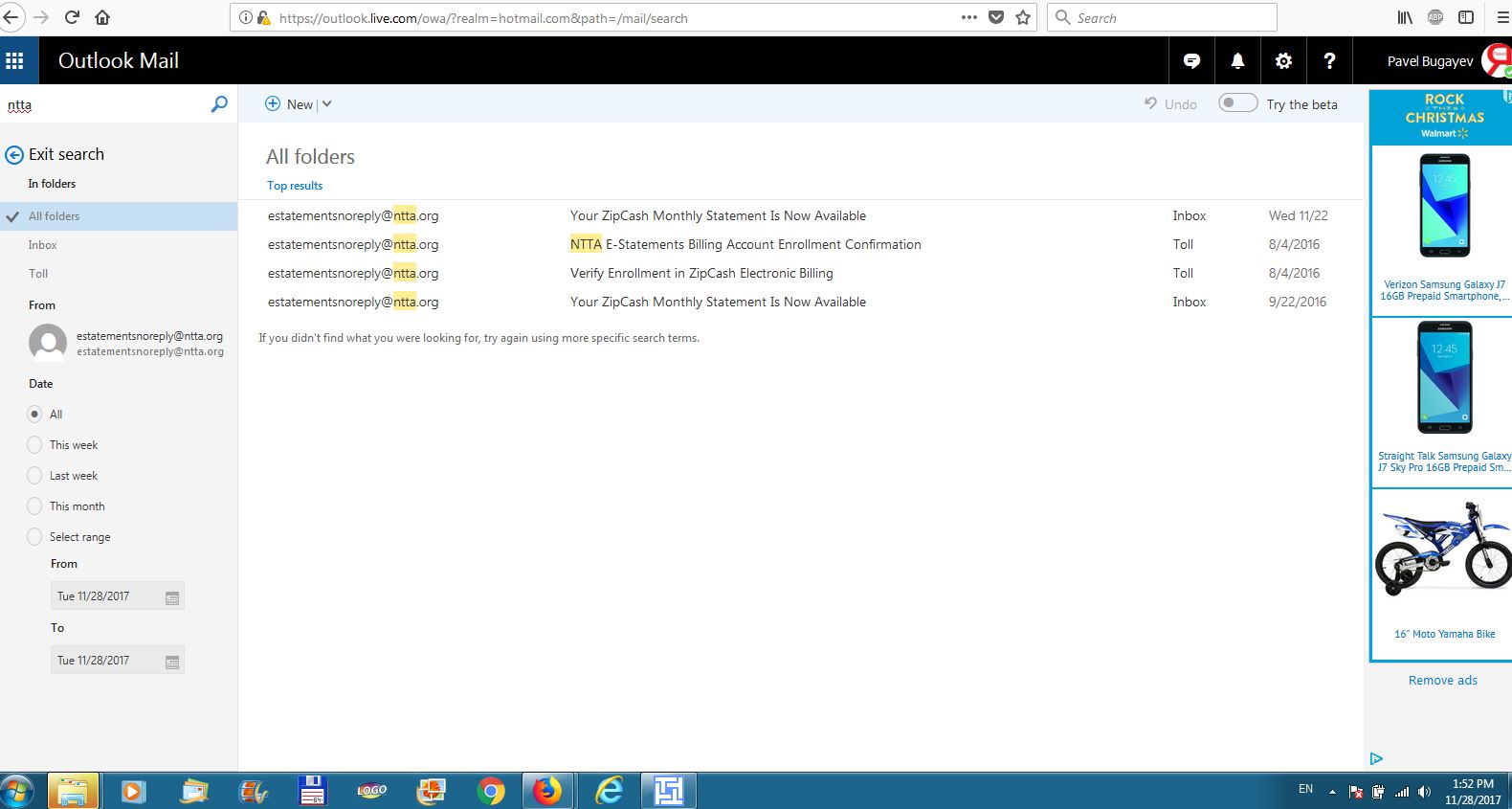This screenshot has width=1512, height=809.
Task: Select the All date radio button
Action: point(34,415)
